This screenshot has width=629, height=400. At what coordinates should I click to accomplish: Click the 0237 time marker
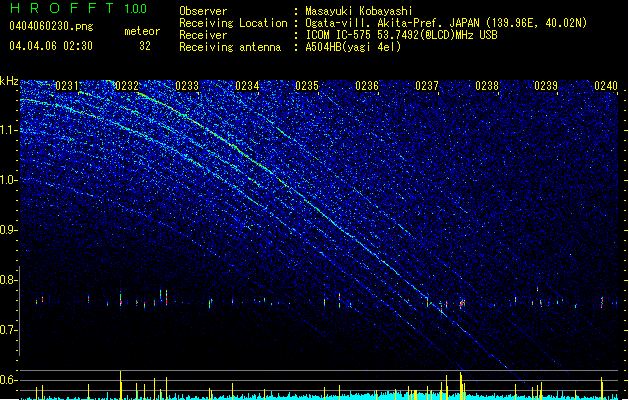(x=427, y=86)
